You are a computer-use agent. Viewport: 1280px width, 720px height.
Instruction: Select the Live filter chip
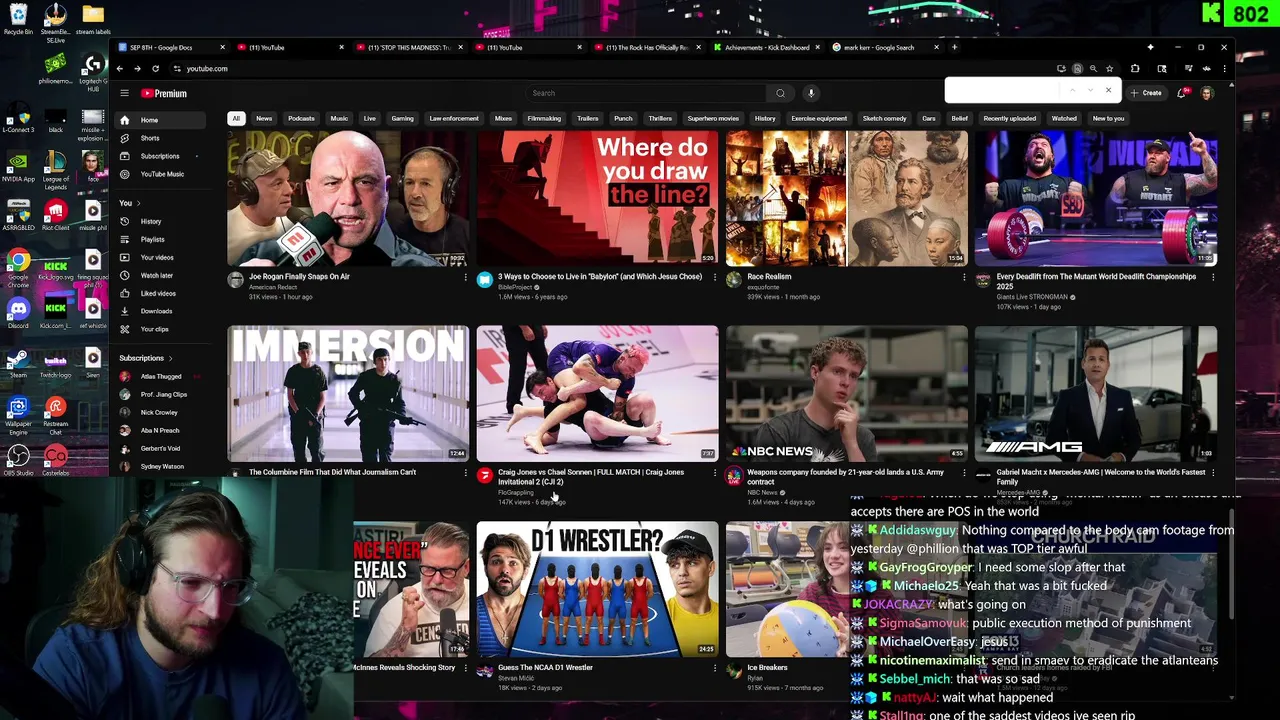pyautogui.click(x=370, y=118)
